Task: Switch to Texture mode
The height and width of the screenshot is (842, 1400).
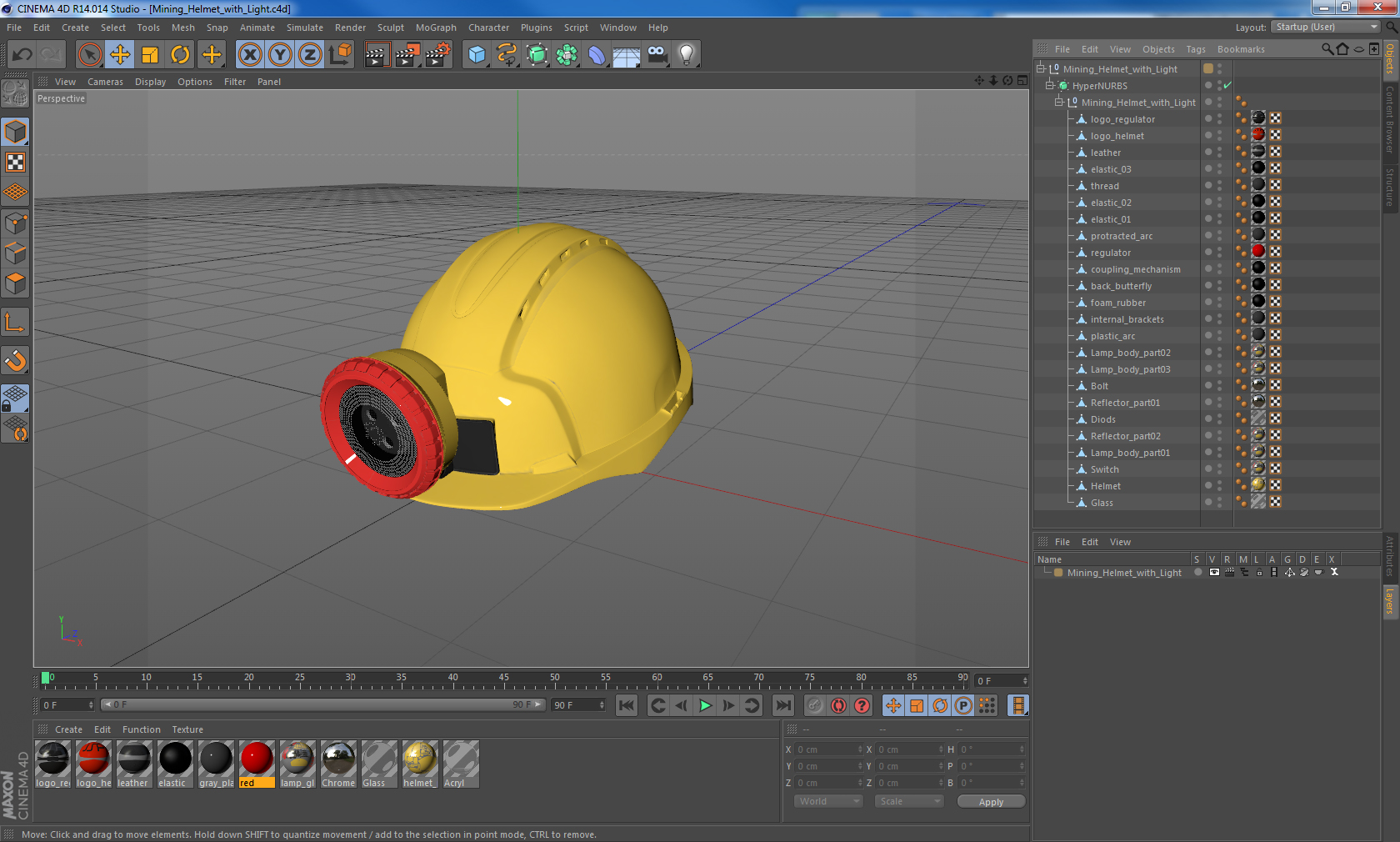Action: [x=16, y=163]
